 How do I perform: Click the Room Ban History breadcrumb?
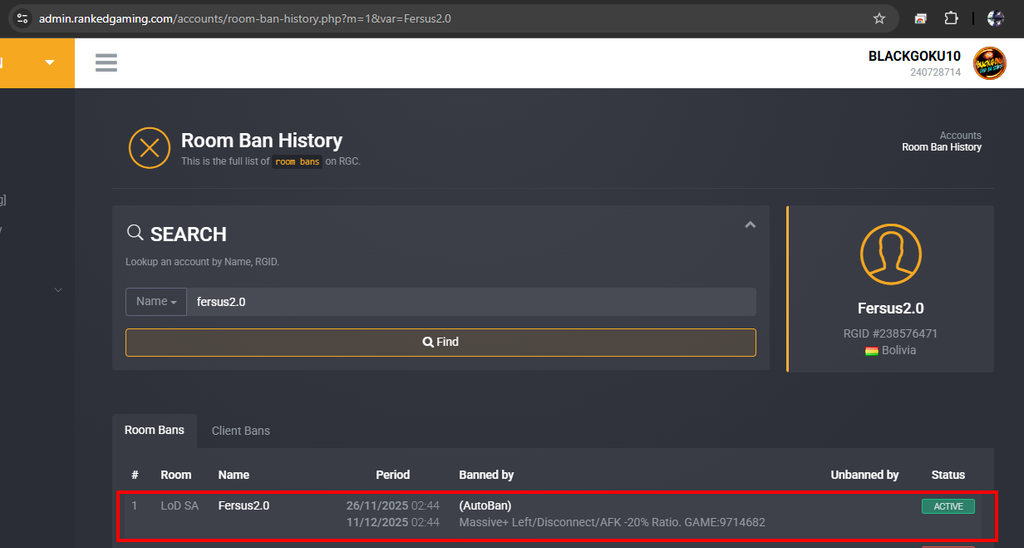[x=942, y=147]
